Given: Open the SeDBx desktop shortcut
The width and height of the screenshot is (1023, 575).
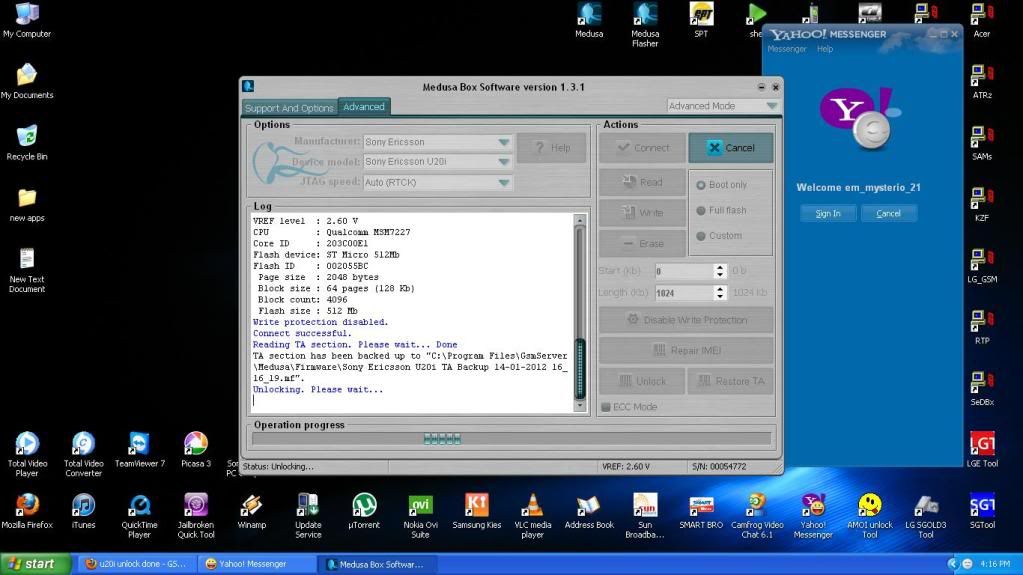Looking at the screenshot, I should click(982, 388).
